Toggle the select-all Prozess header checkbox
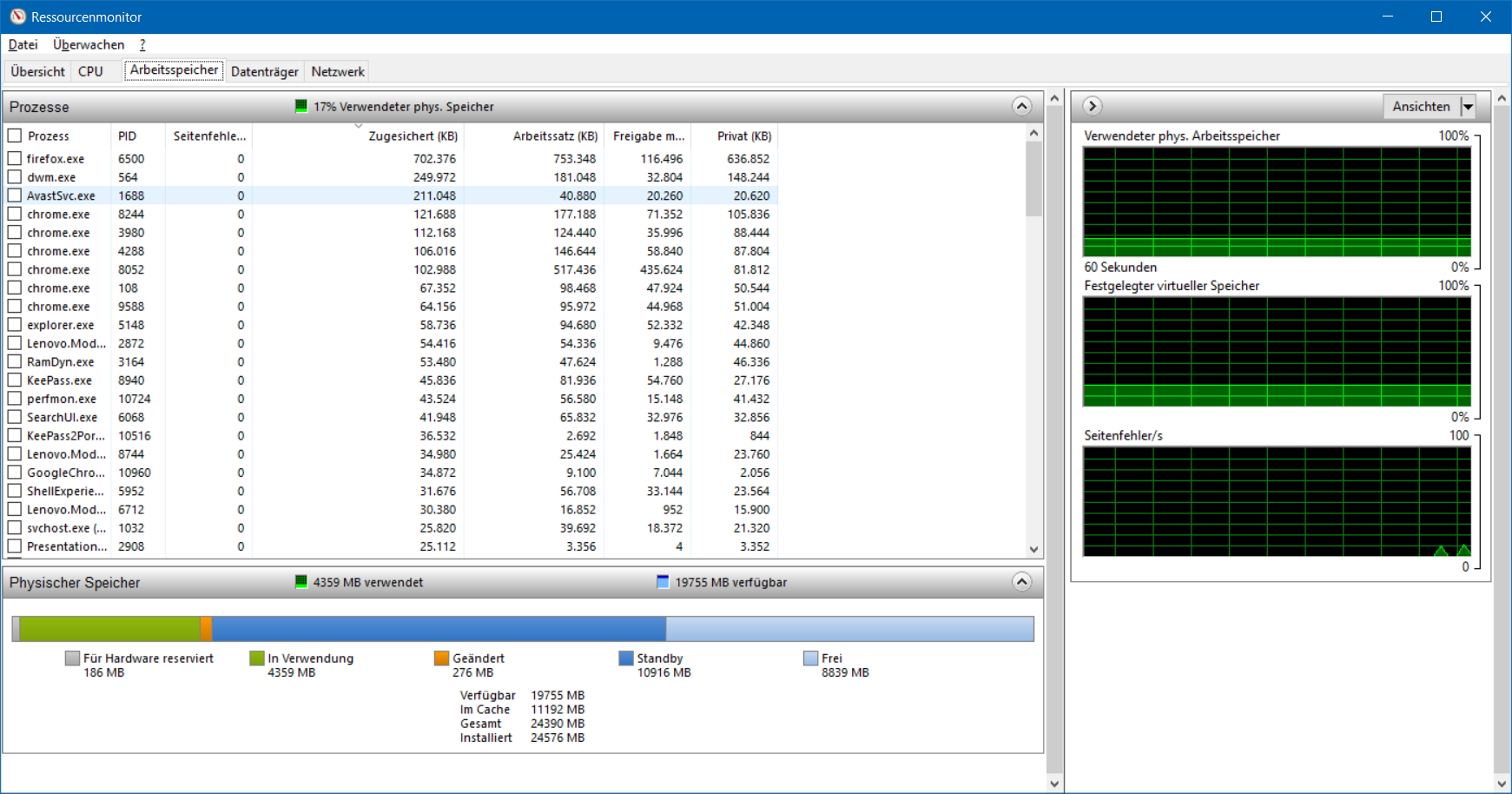Image resolution: width=1512 pixels, height=794 pixels. click(x=15, y=136)
